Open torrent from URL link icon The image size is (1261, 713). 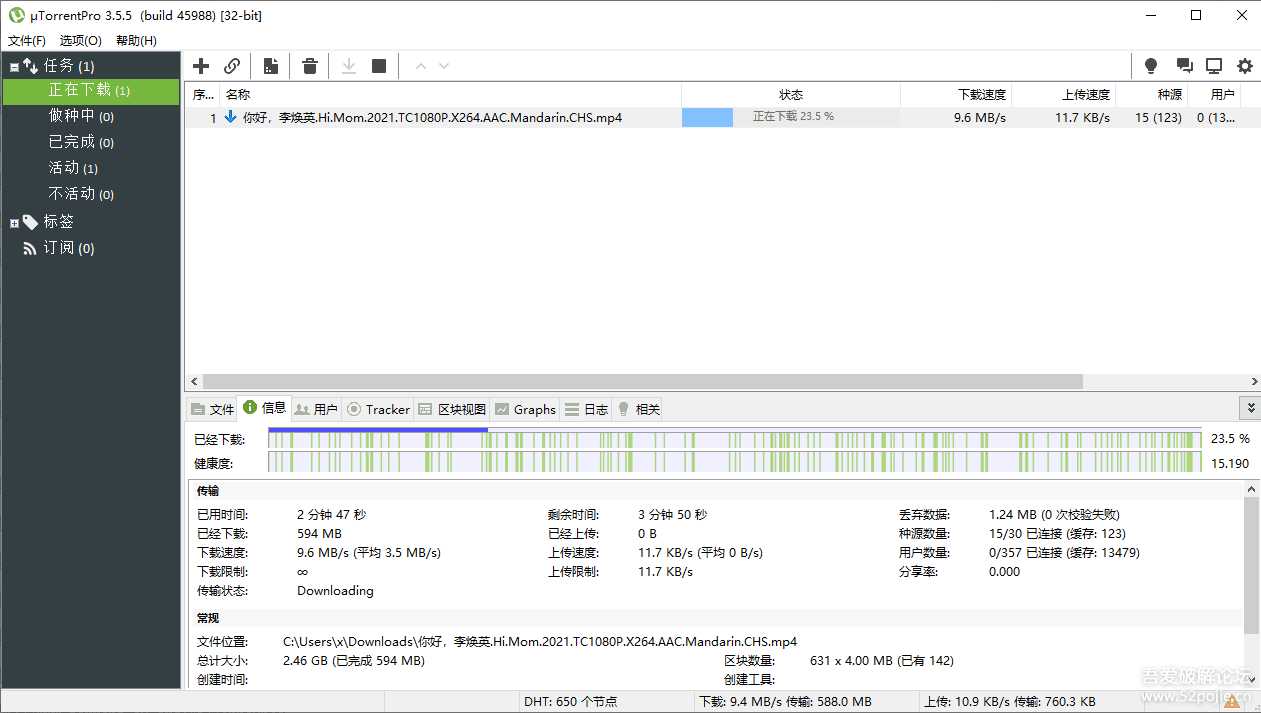click(x=232, y=66)
